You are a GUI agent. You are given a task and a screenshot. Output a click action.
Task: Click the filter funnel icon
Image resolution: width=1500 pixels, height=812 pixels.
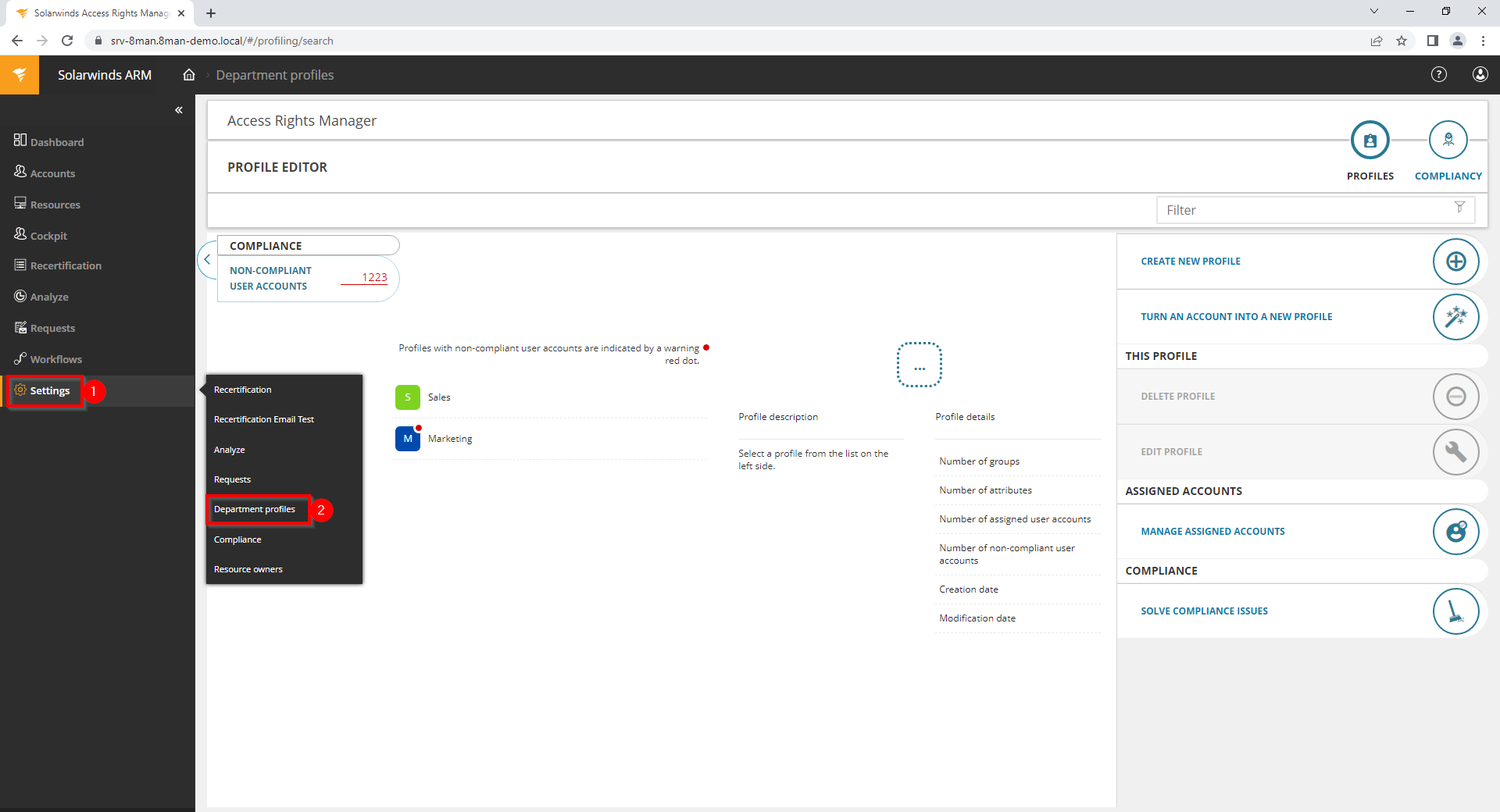pyautogui.click(x=1459, y=208)
